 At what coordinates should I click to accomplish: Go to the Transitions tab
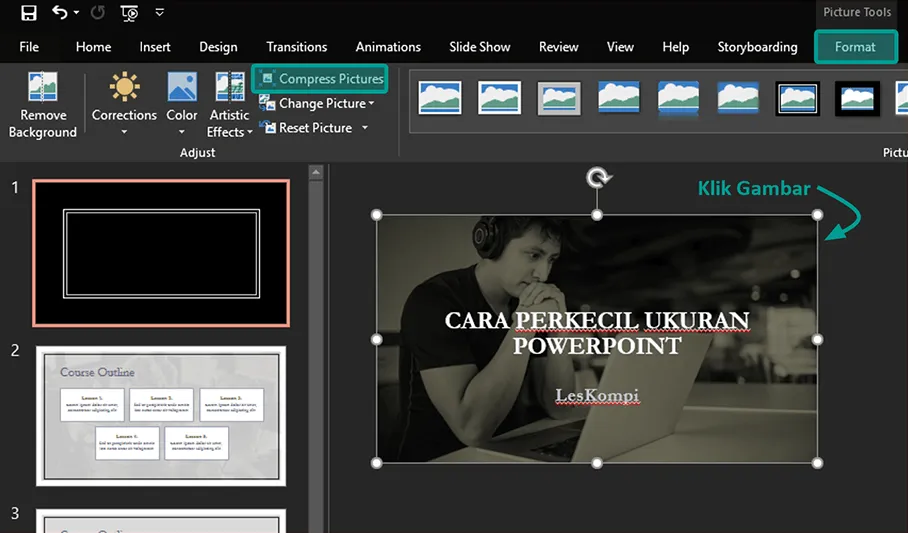pos(296,47)
